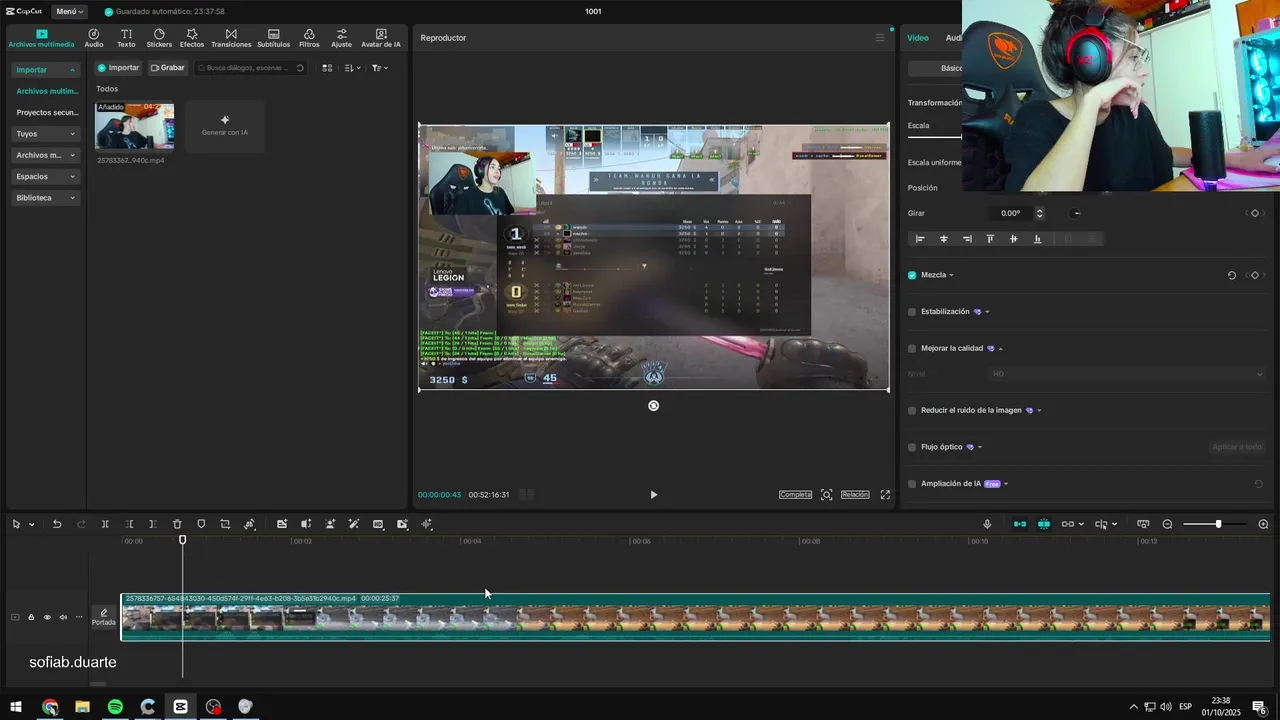Viewport: 1280px width, 720px height.
Task: Click timeline zoom-in magnifier
Action: [x=1263, y=524]
